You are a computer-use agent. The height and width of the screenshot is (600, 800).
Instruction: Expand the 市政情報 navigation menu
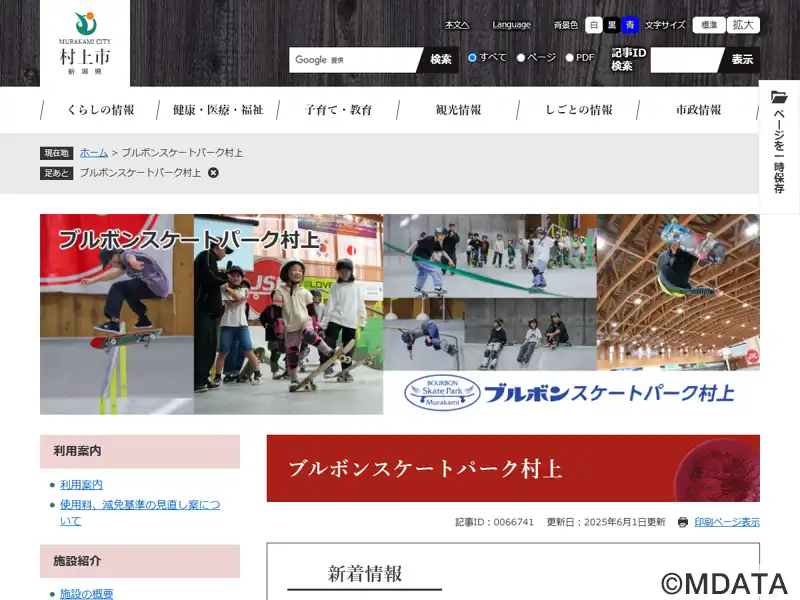point(698,110)
